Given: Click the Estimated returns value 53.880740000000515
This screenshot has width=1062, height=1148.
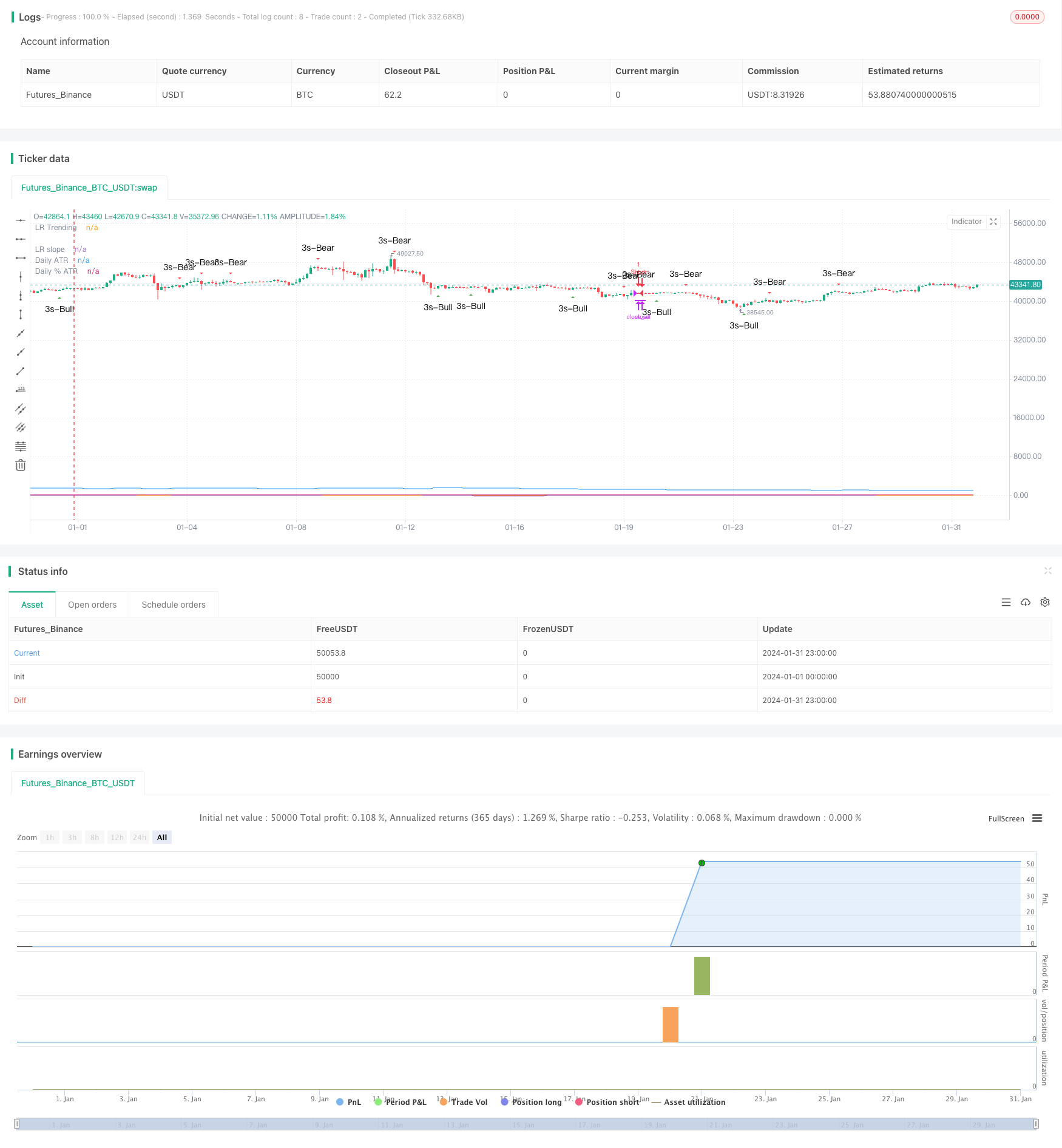Looking at the screenshot, I should point(912,95).
